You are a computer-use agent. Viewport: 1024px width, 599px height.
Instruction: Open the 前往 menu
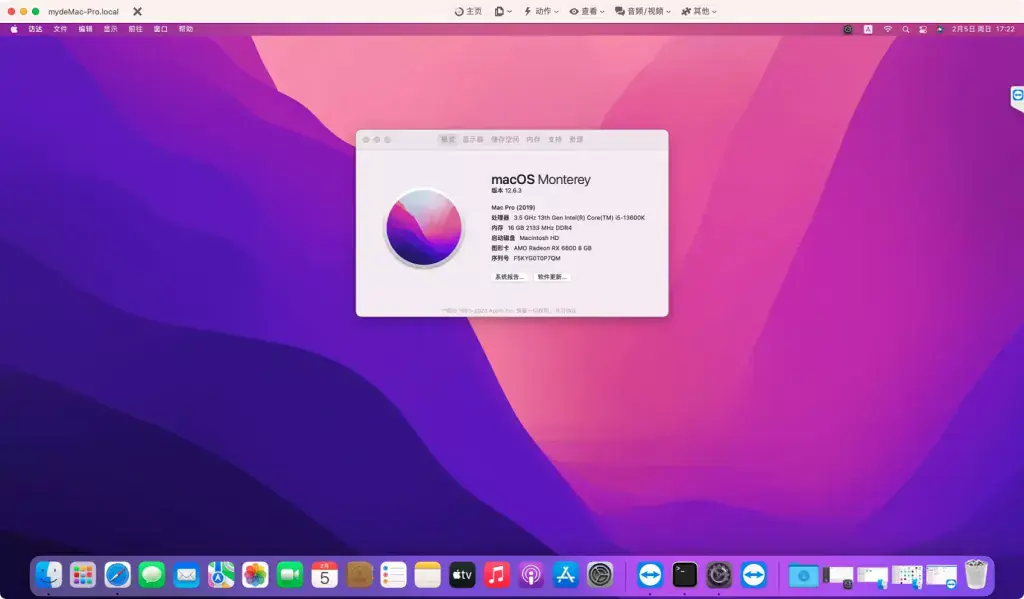click(x=135, y=29)
